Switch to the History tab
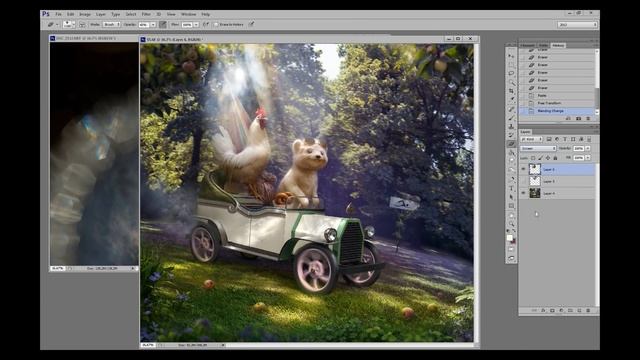The image size is (640, 360). pyautogui.click(x=558, y=45)
